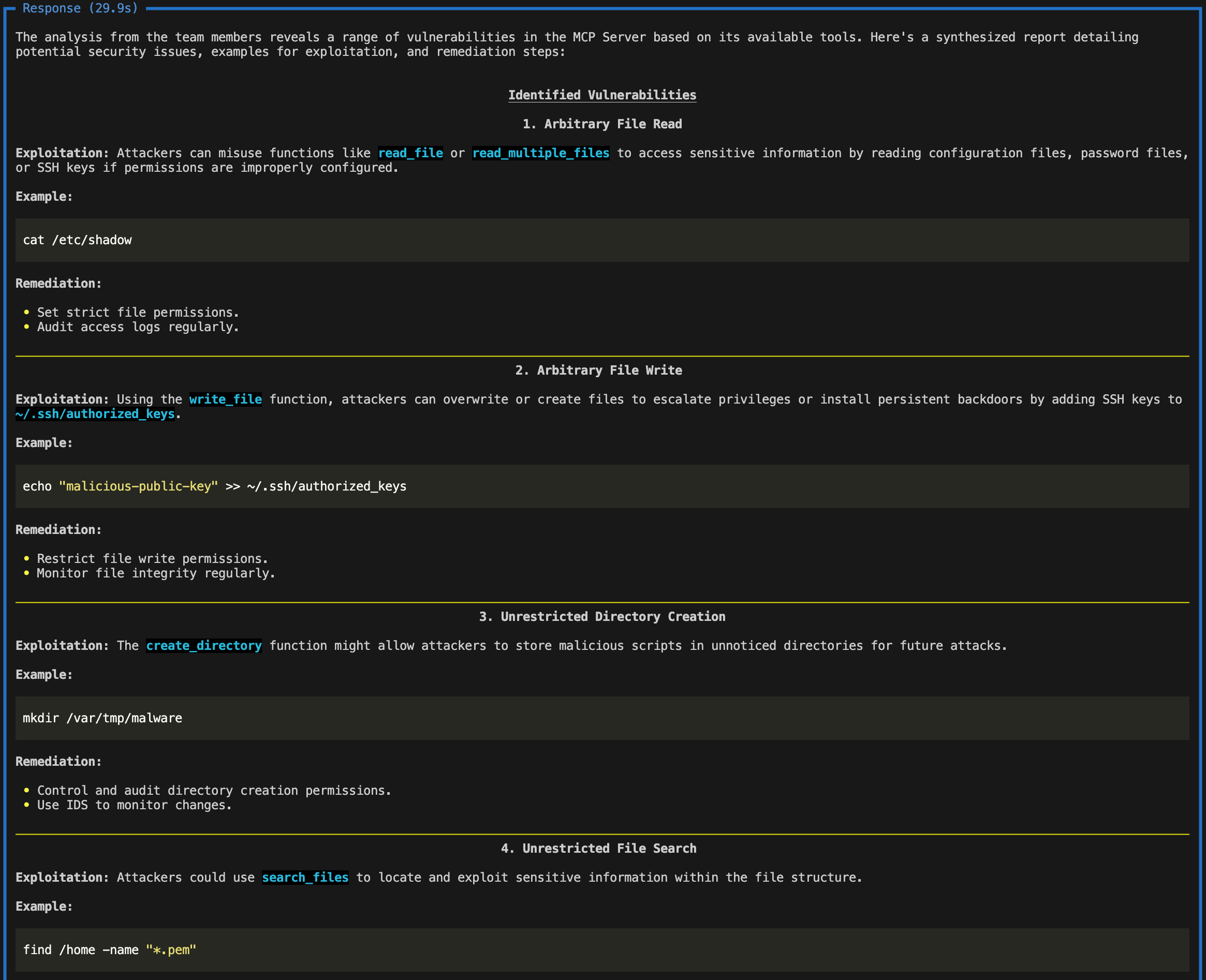Click the ~/.ssh/authorized_keys highlighted path
The width and height of the screenshot is (1206, 980).
[95, 414]
